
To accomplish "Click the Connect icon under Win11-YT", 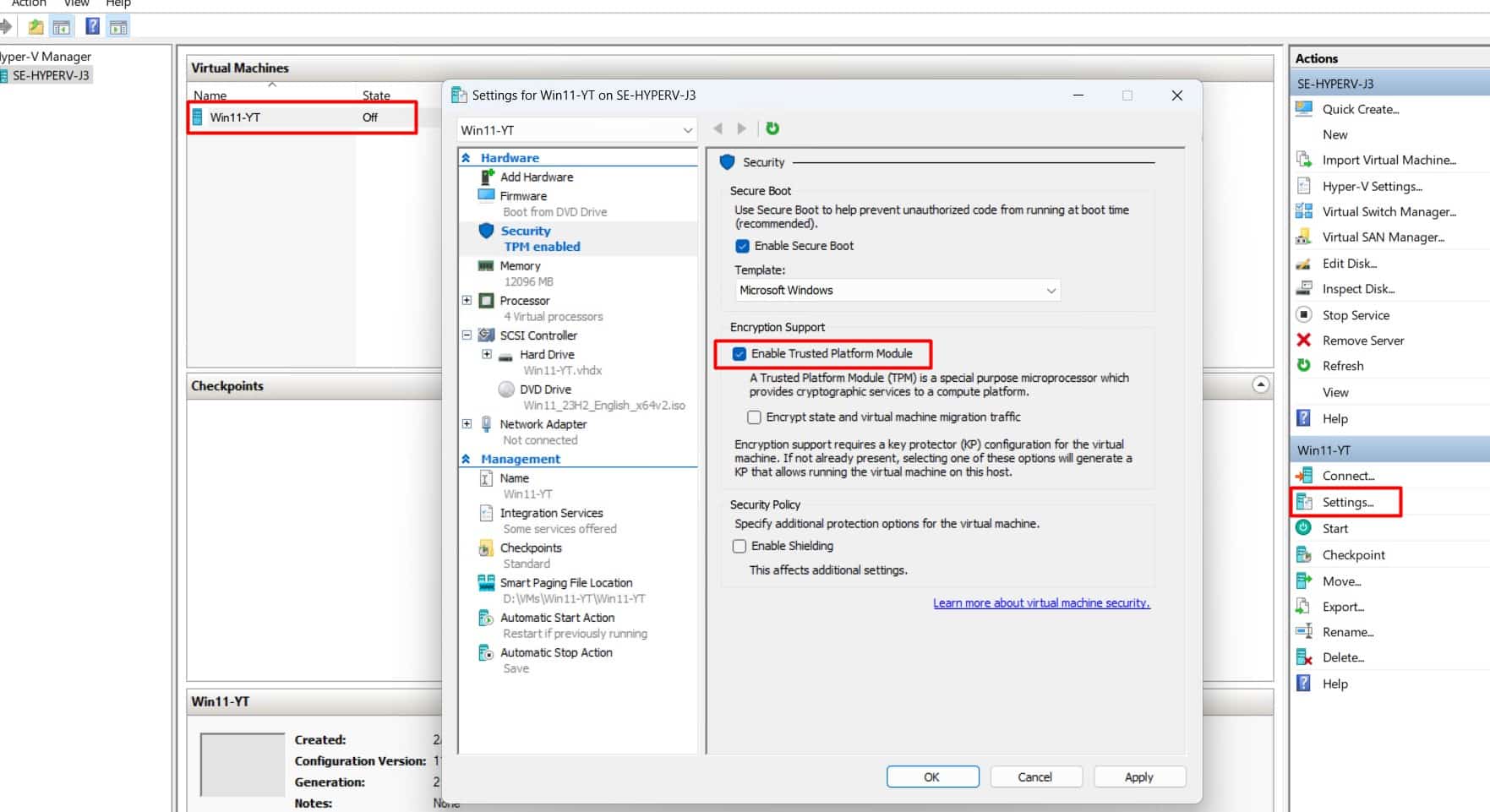I will [x=1305, y=475].
